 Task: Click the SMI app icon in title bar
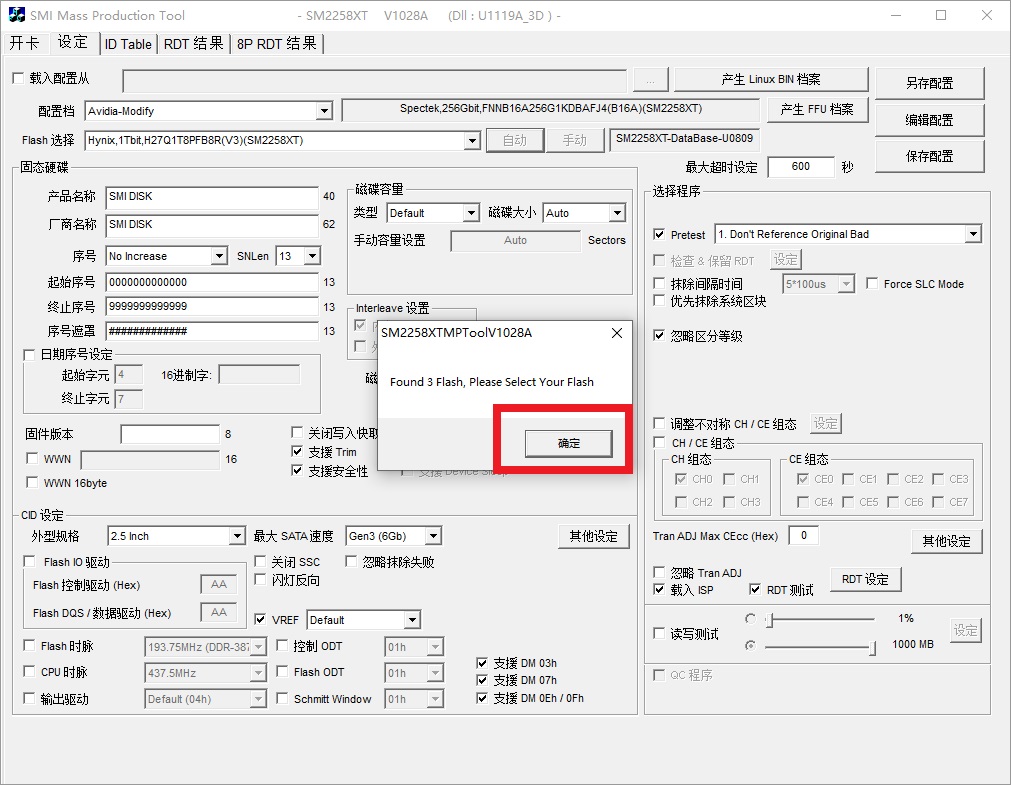(x=16, y=15)
